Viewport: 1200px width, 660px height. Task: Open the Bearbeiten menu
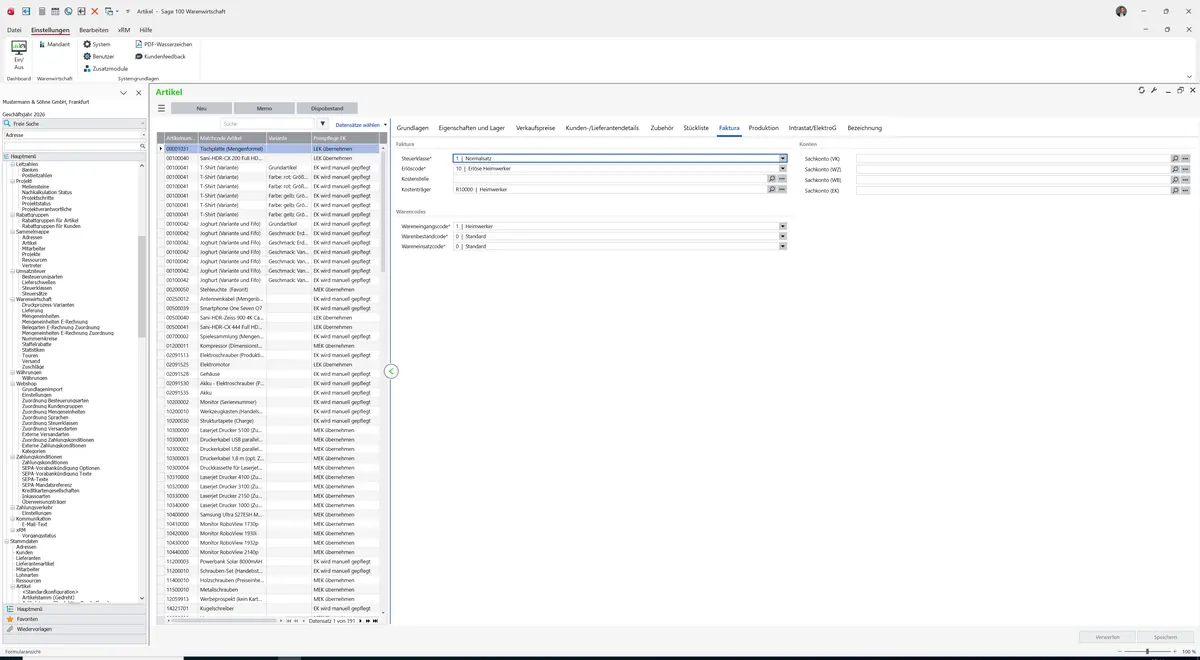coord(94,30)
